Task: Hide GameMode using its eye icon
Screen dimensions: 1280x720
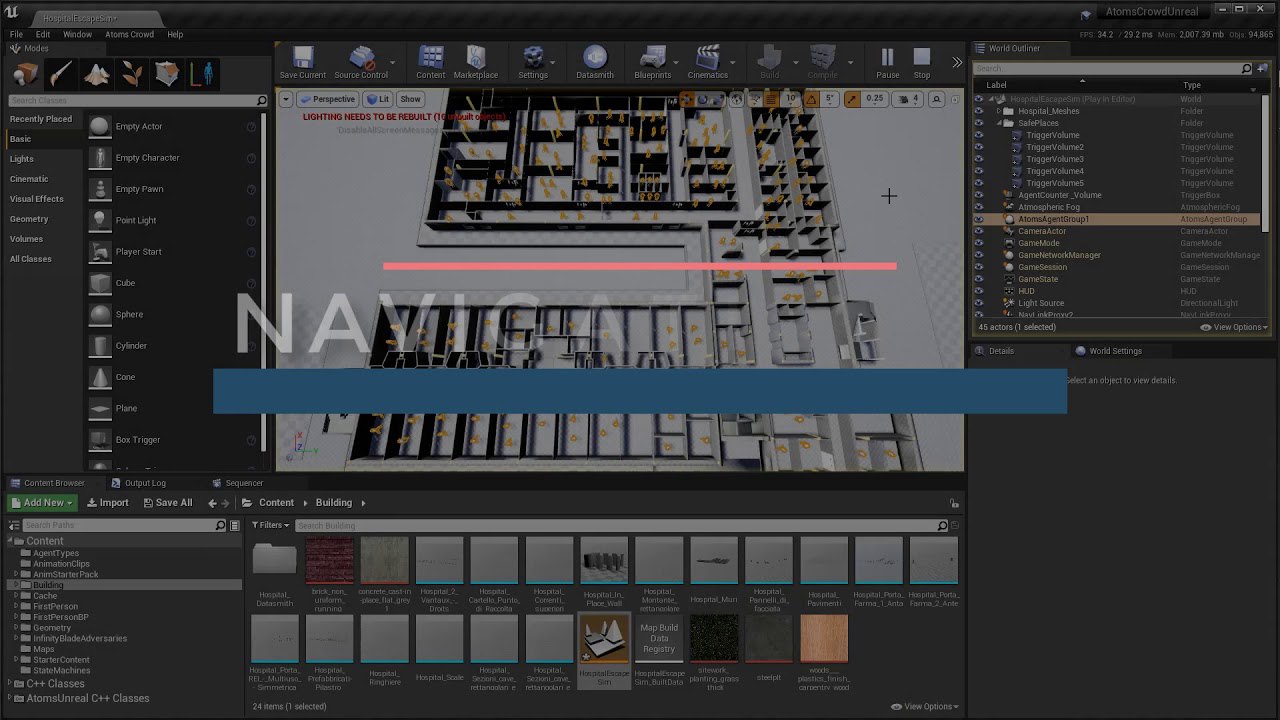Action: click(x=979, y=243)
